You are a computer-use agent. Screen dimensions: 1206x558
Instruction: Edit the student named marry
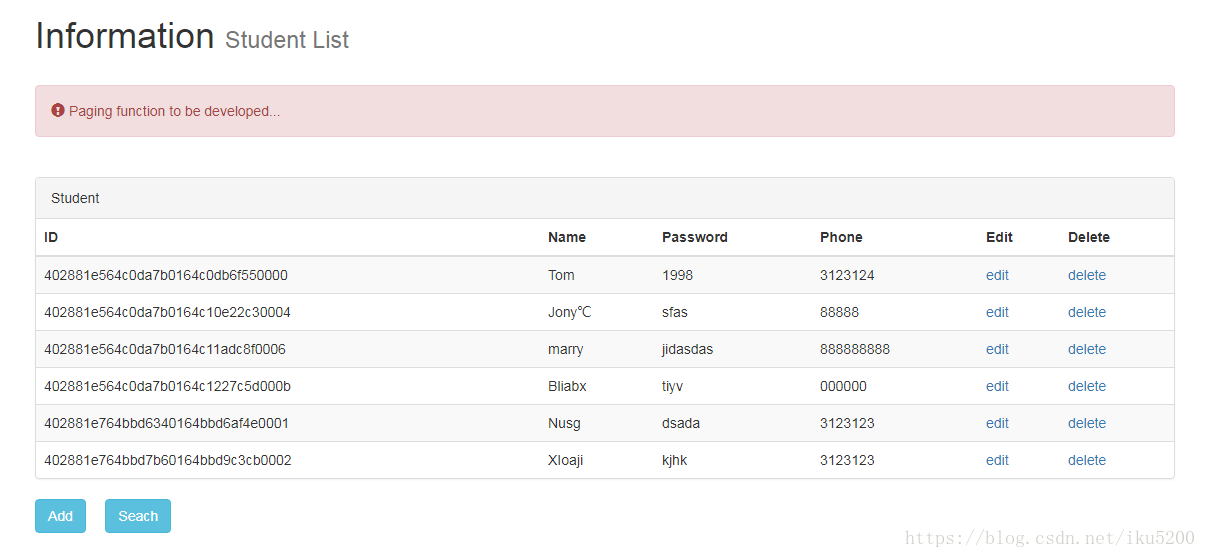(997, 349)
